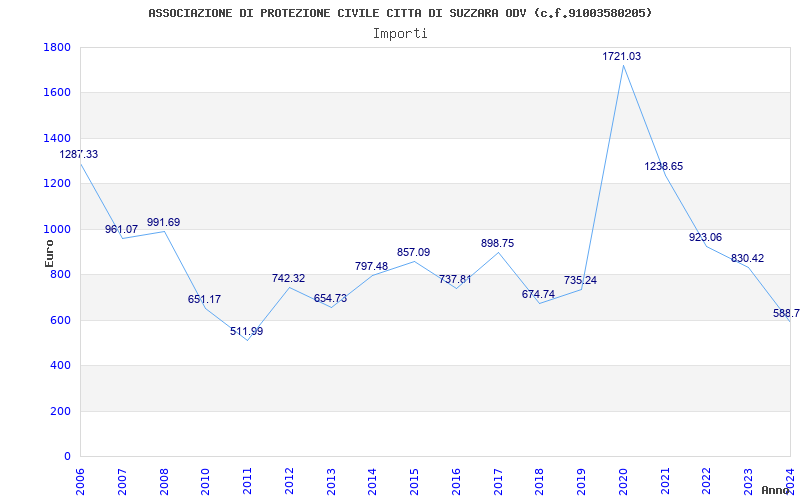
Task: Select data label 1287.33
Action: 79,154
